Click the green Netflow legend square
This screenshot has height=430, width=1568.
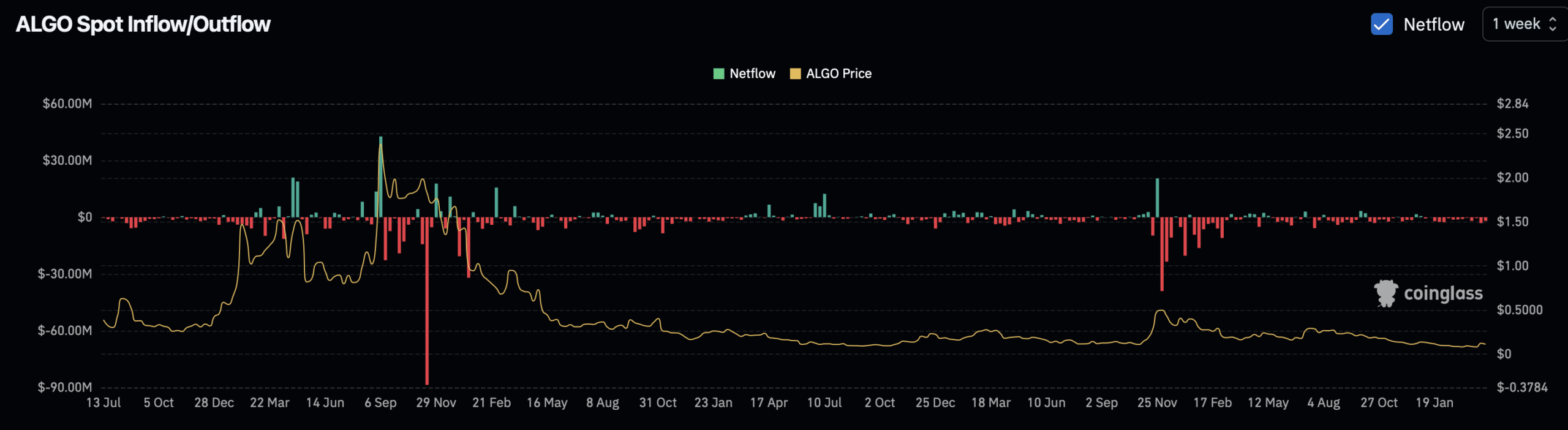click(x=718, y=74)
